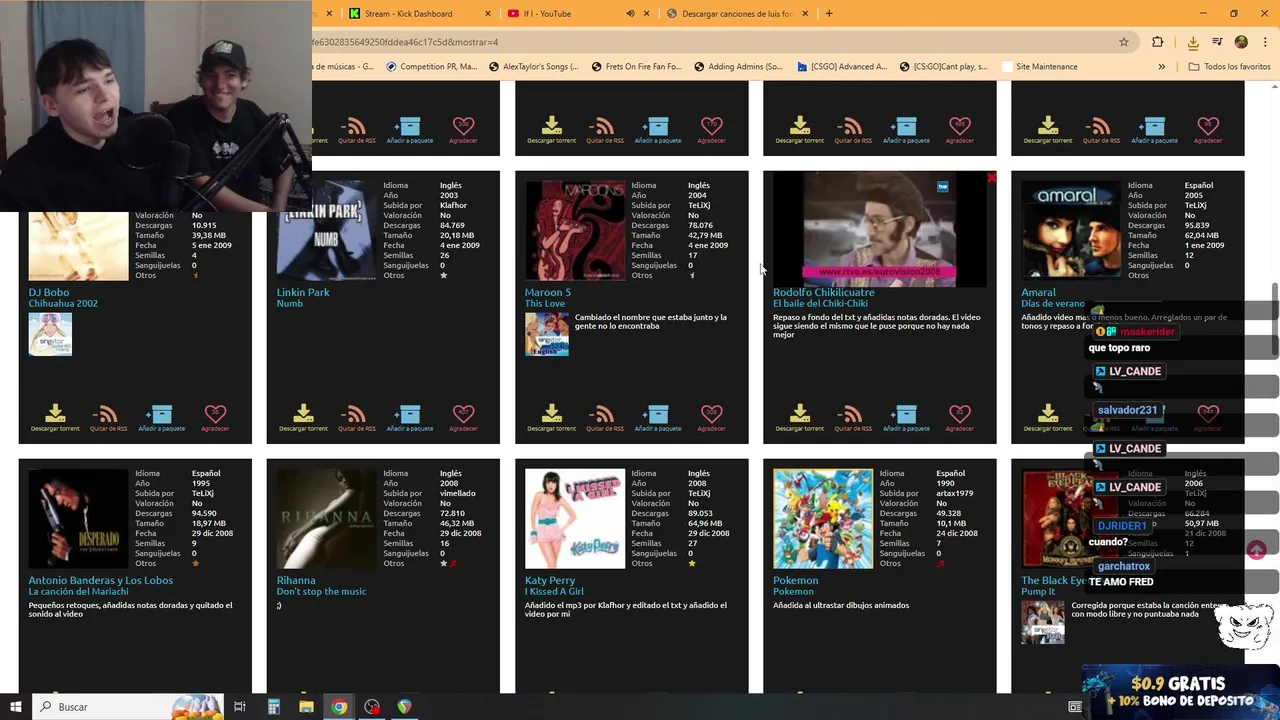Close the Stream - Kick Dashboard tab

tap(488, 14)
